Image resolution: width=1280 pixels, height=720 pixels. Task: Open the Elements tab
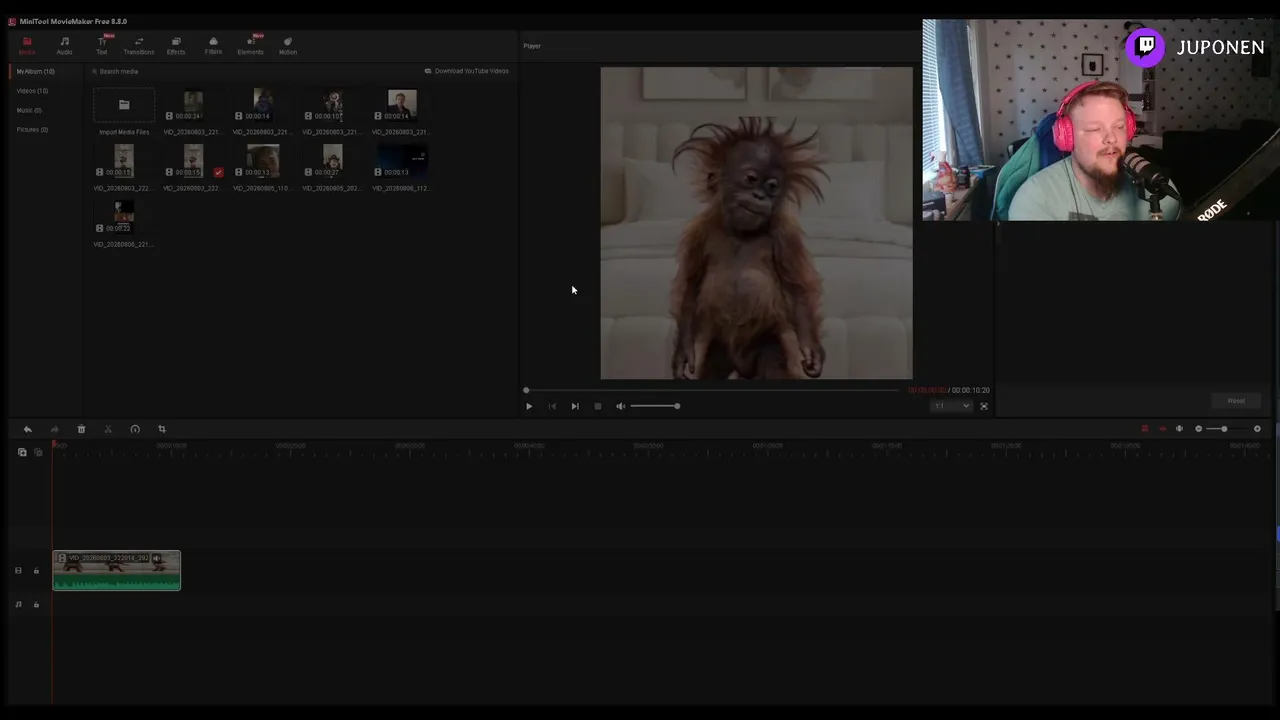(250, 45)
